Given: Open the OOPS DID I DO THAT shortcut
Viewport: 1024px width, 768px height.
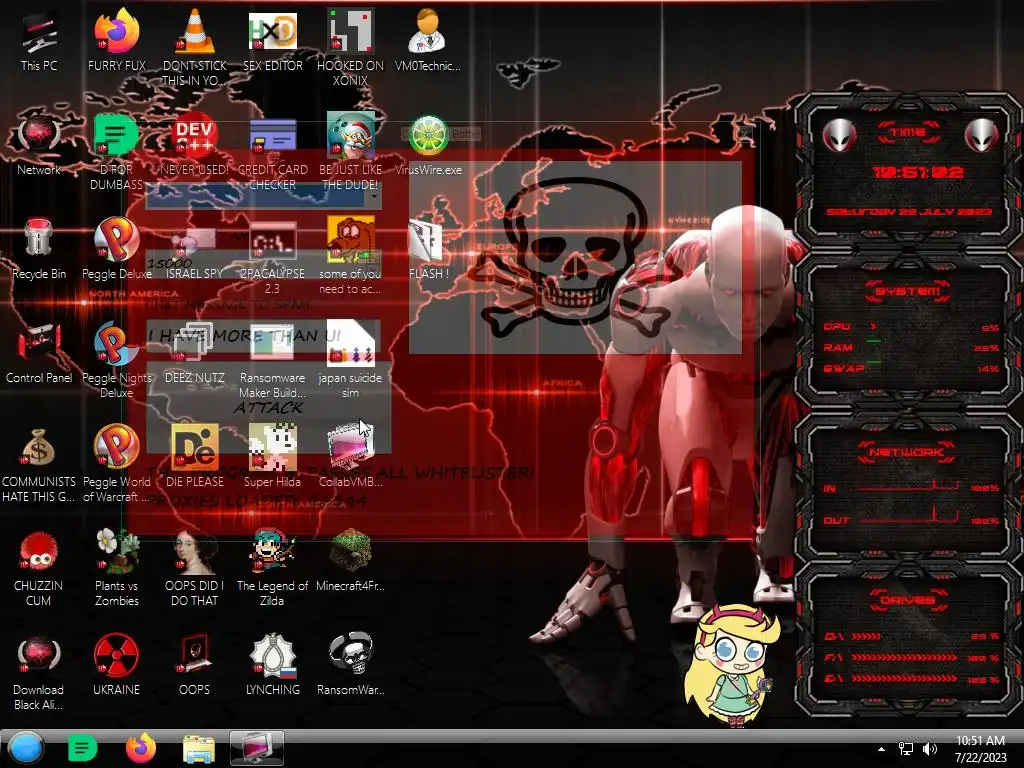Looking at the screenshot, I should [x=195, y=568].
